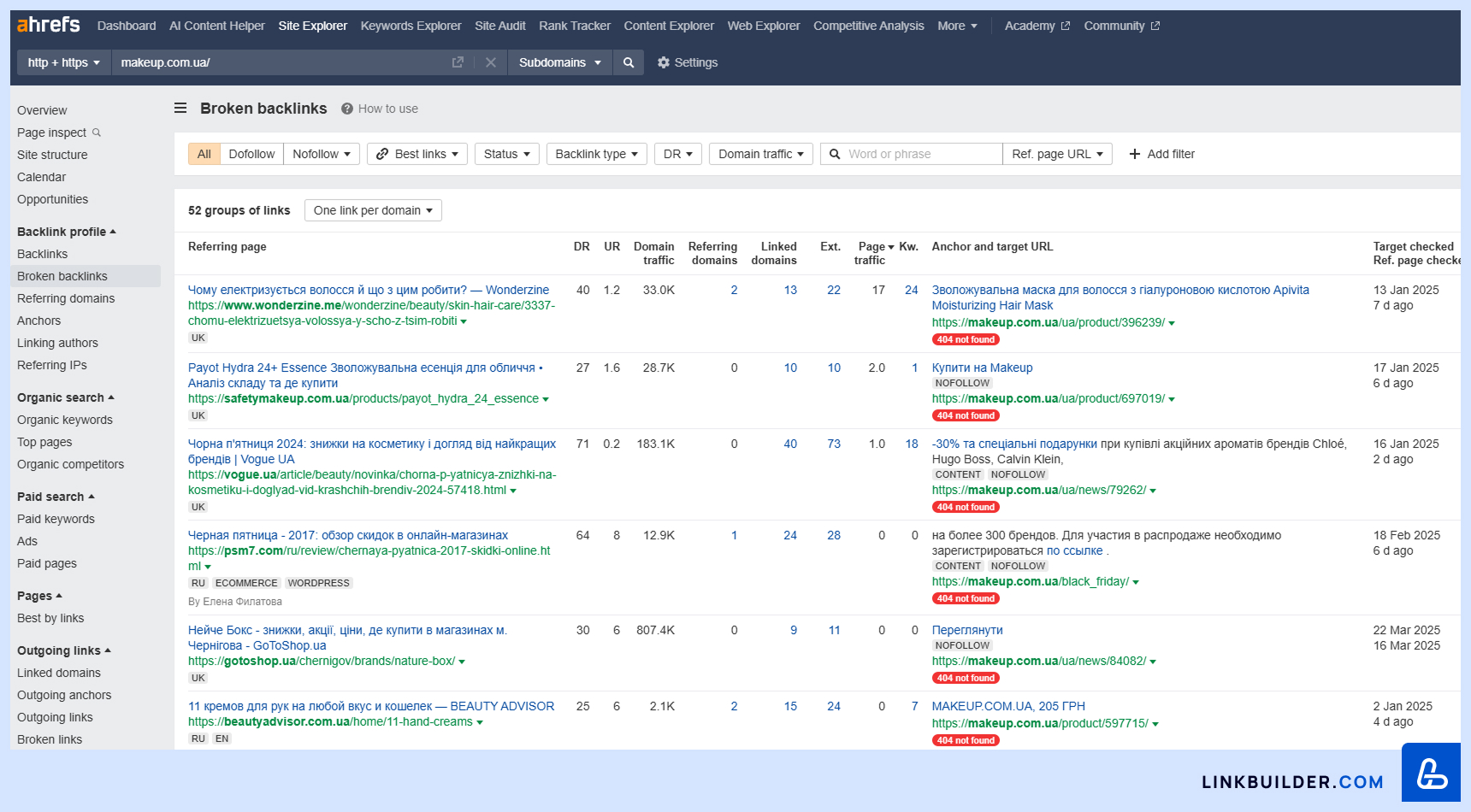This screenshot has height=812, width=1471.
Task: Open URL in new tab icon
Action: [x=458, y=62]
